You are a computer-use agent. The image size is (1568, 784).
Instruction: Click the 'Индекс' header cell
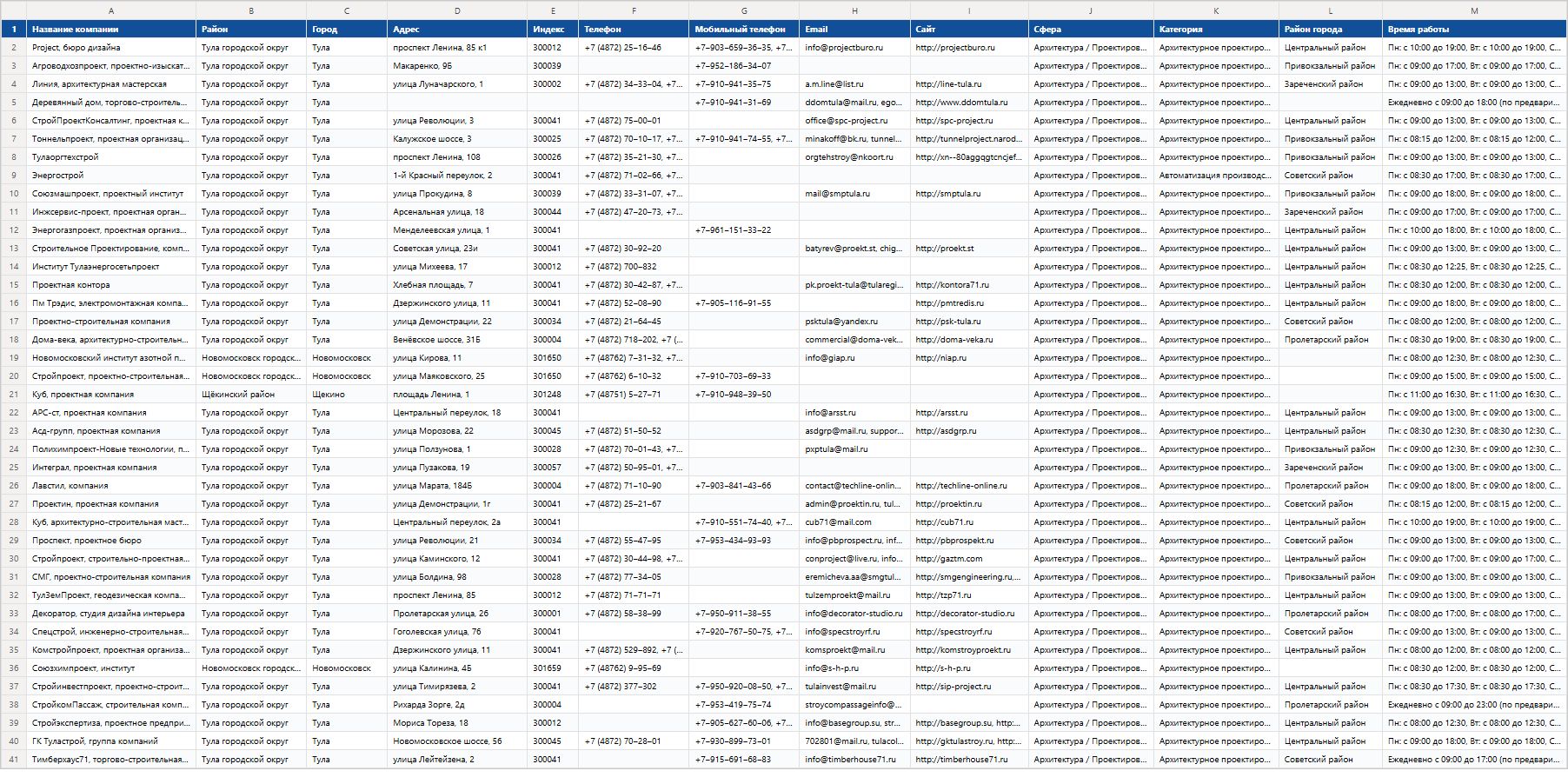[x=553, y=29]
